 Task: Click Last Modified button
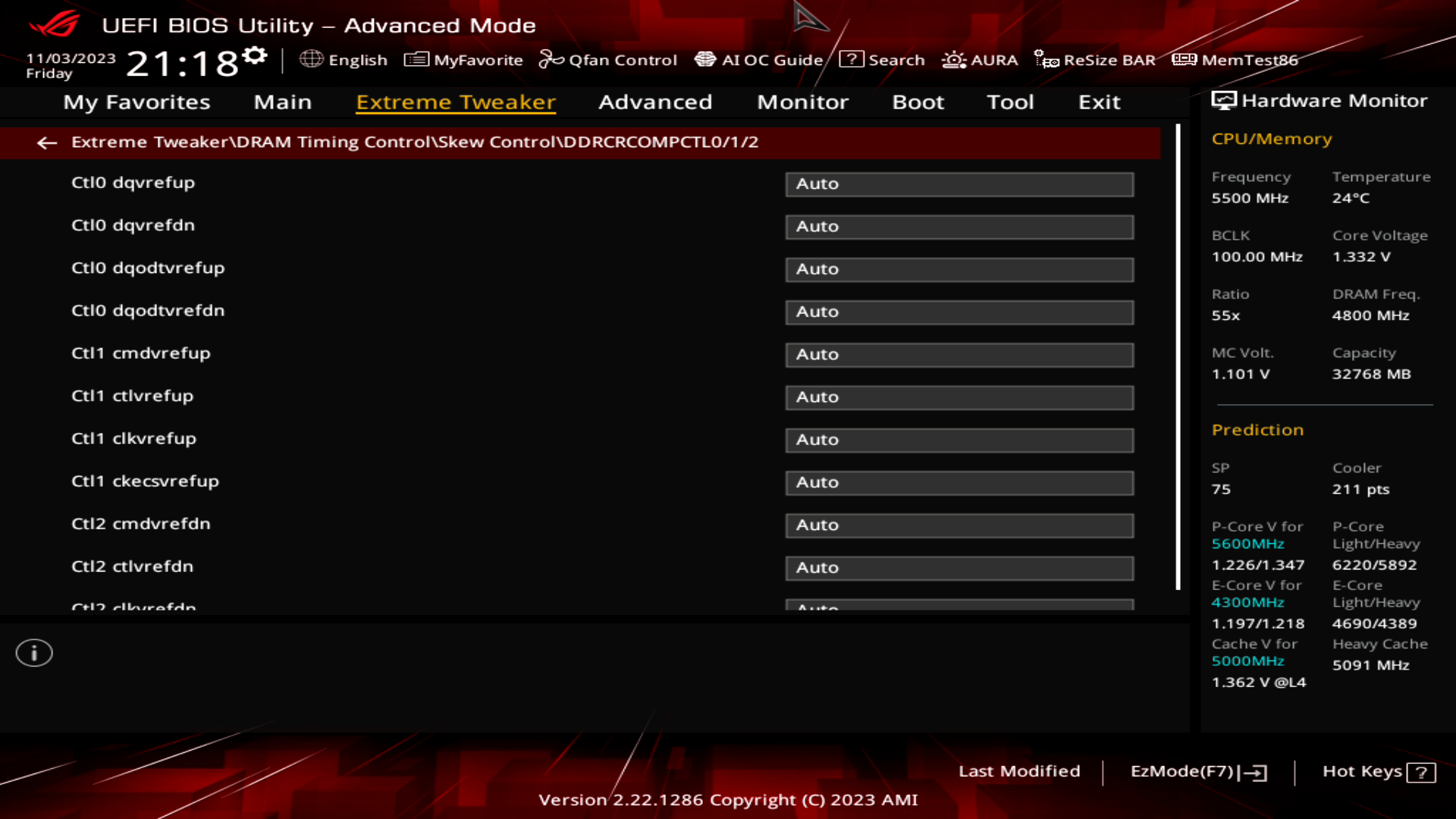[x=1019, y=770]
